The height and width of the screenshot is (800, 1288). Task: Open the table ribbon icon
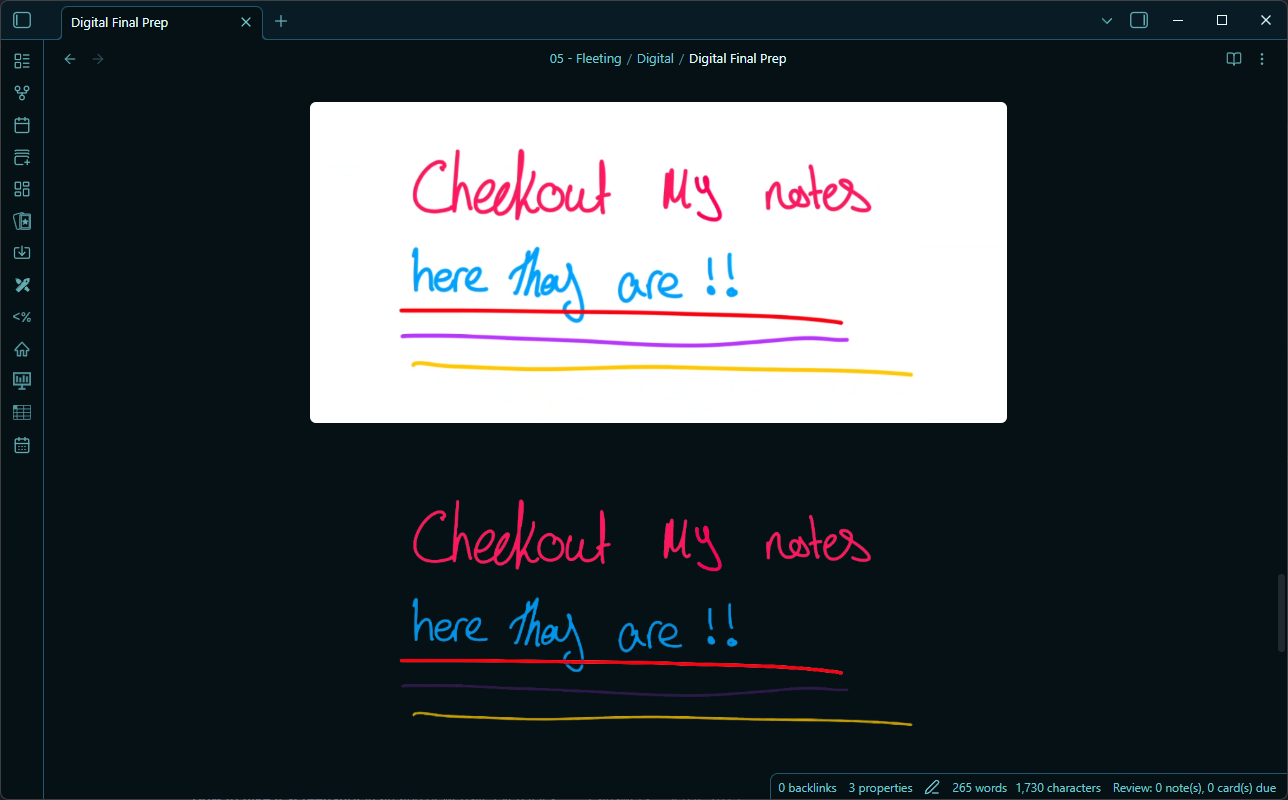point(22,412)
